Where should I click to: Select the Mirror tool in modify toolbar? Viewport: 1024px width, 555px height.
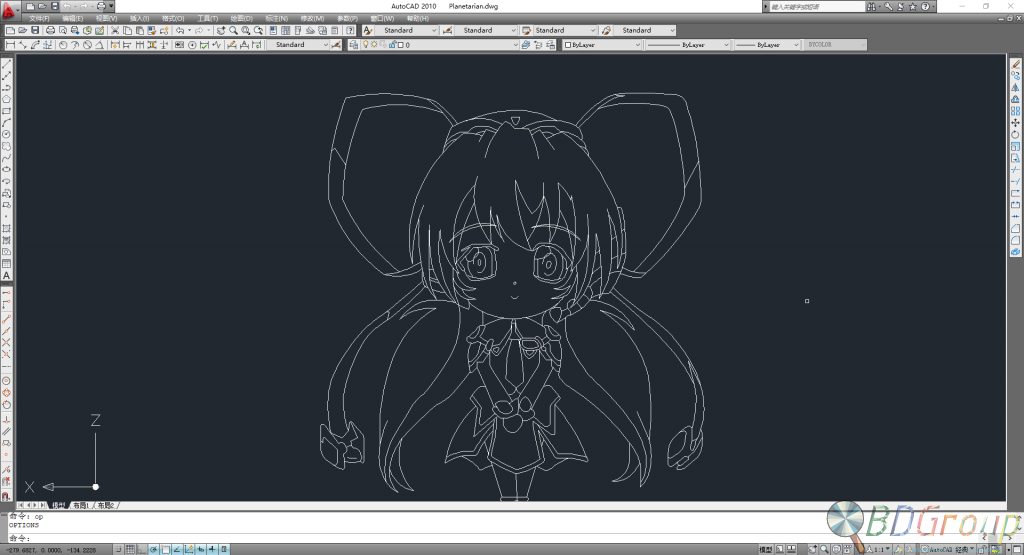point(1016,87)
